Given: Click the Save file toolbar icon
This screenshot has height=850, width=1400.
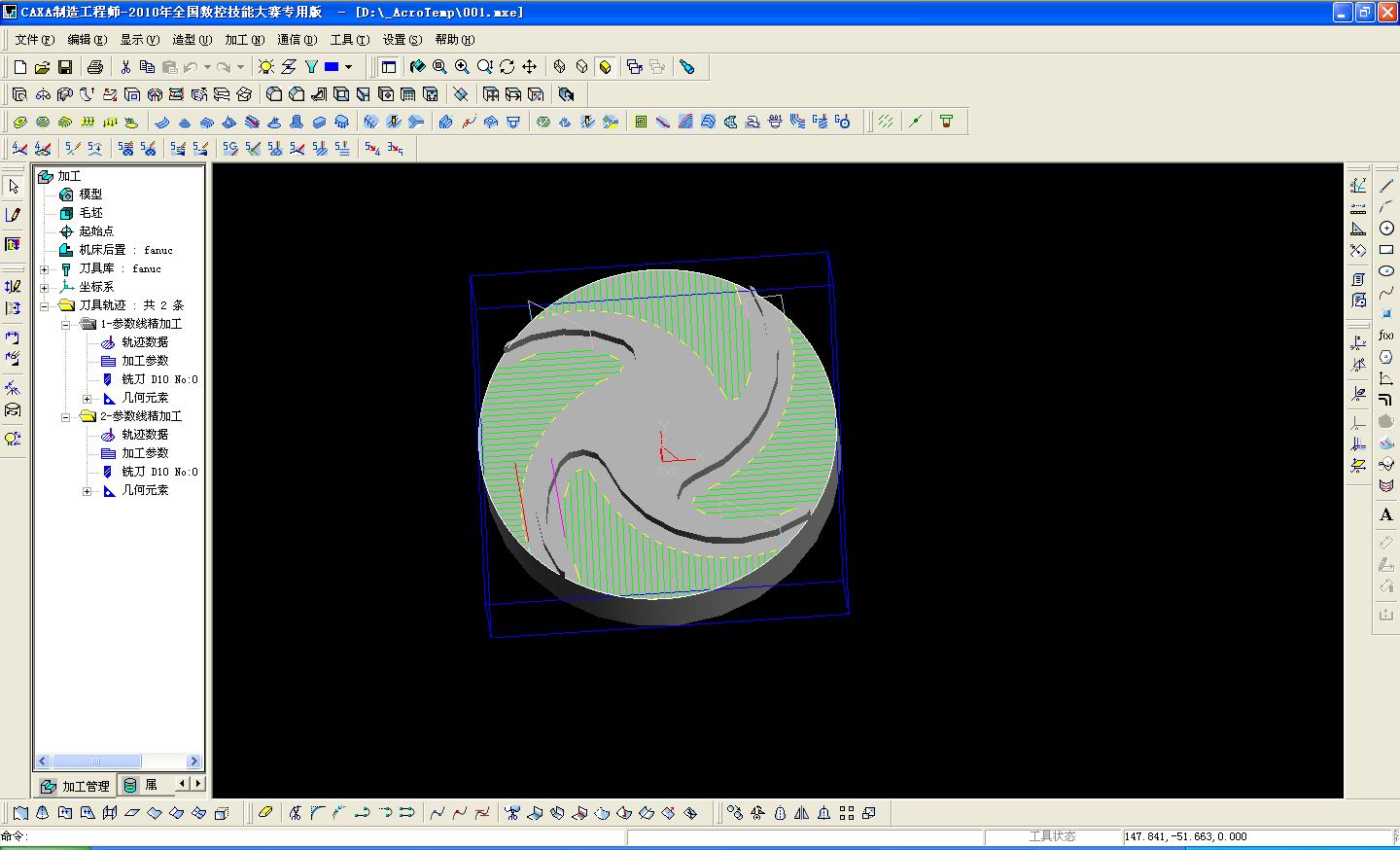Looking at the screenshot, I should [64, 67].
